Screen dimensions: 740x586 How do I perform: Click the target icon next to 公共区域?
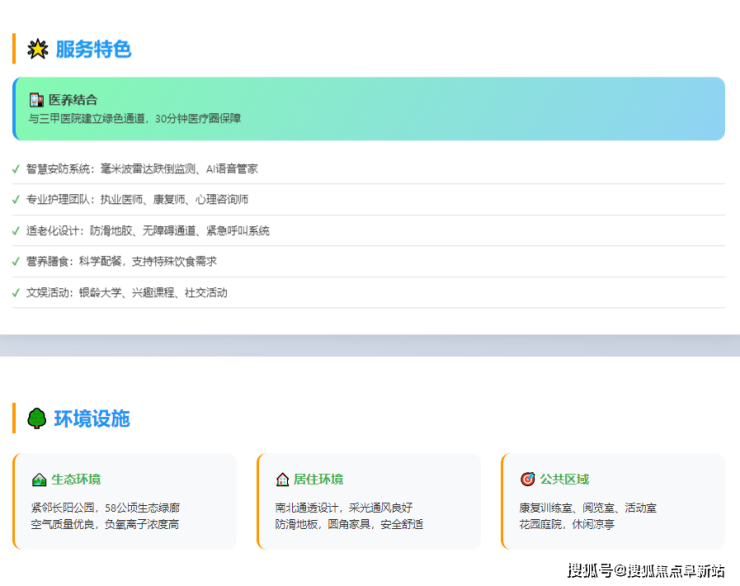[528, 479]
